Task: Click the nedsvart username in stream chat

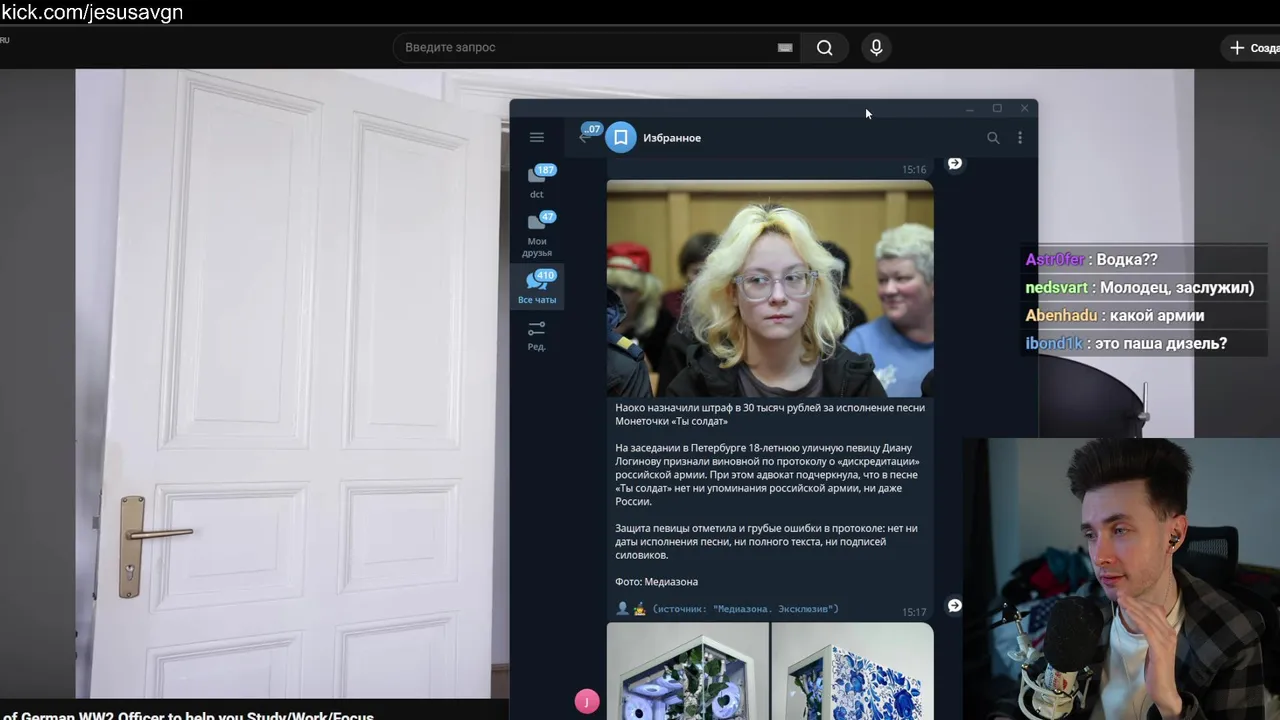Action: [1056, 288]
